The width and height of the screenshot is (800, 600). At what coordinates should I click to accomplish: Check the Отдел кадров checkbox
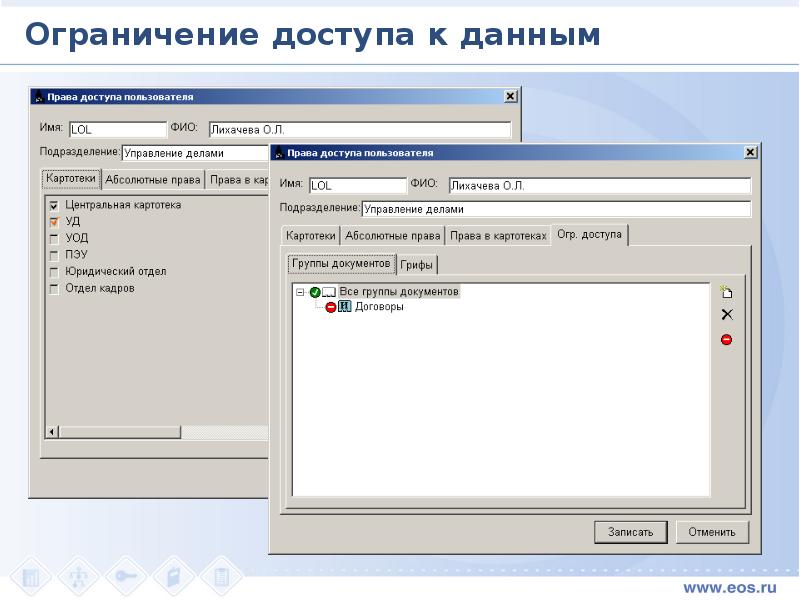pos(54,289)
